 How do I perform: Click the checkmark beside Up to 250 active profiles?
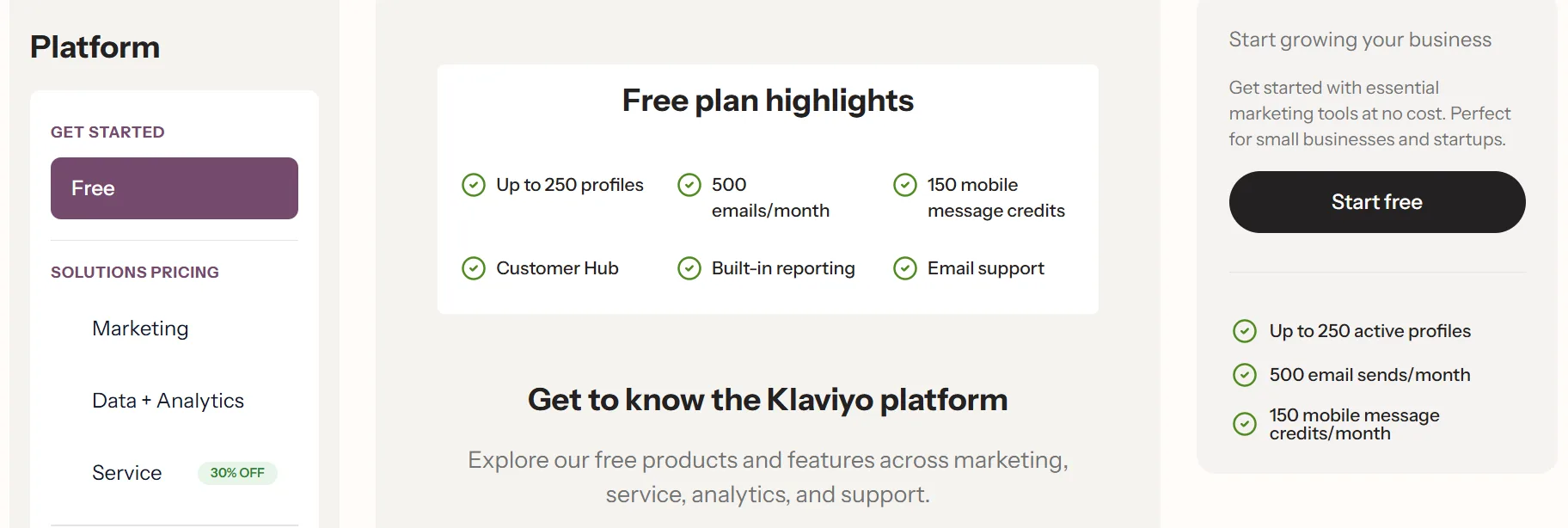1245,330
